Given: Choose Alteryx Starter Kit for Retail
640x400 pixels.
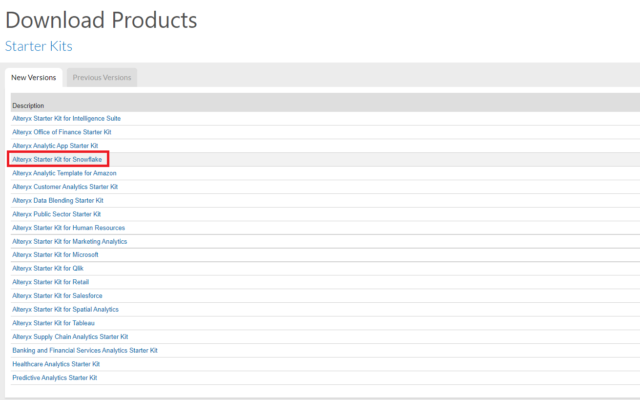Looking at the screenshot, I should [50, 282].
